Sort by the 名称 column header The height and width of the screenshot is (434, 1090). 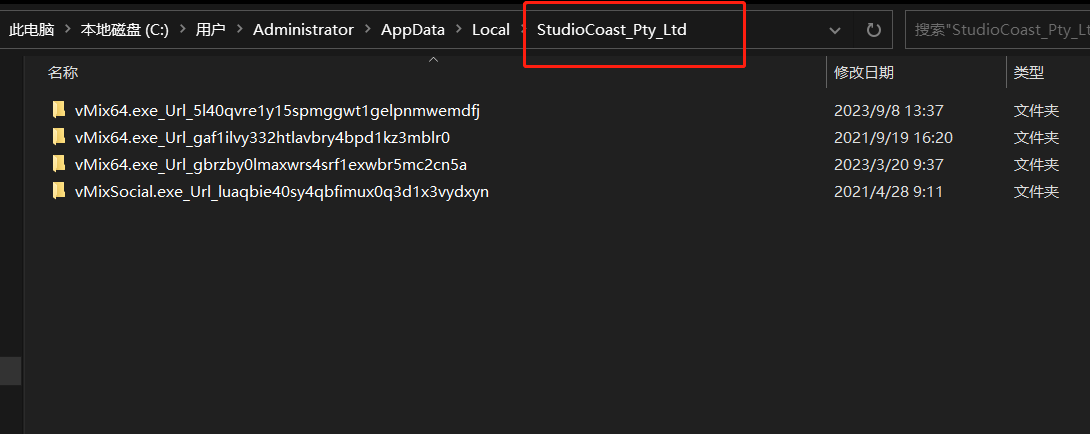tap(63, 72)
